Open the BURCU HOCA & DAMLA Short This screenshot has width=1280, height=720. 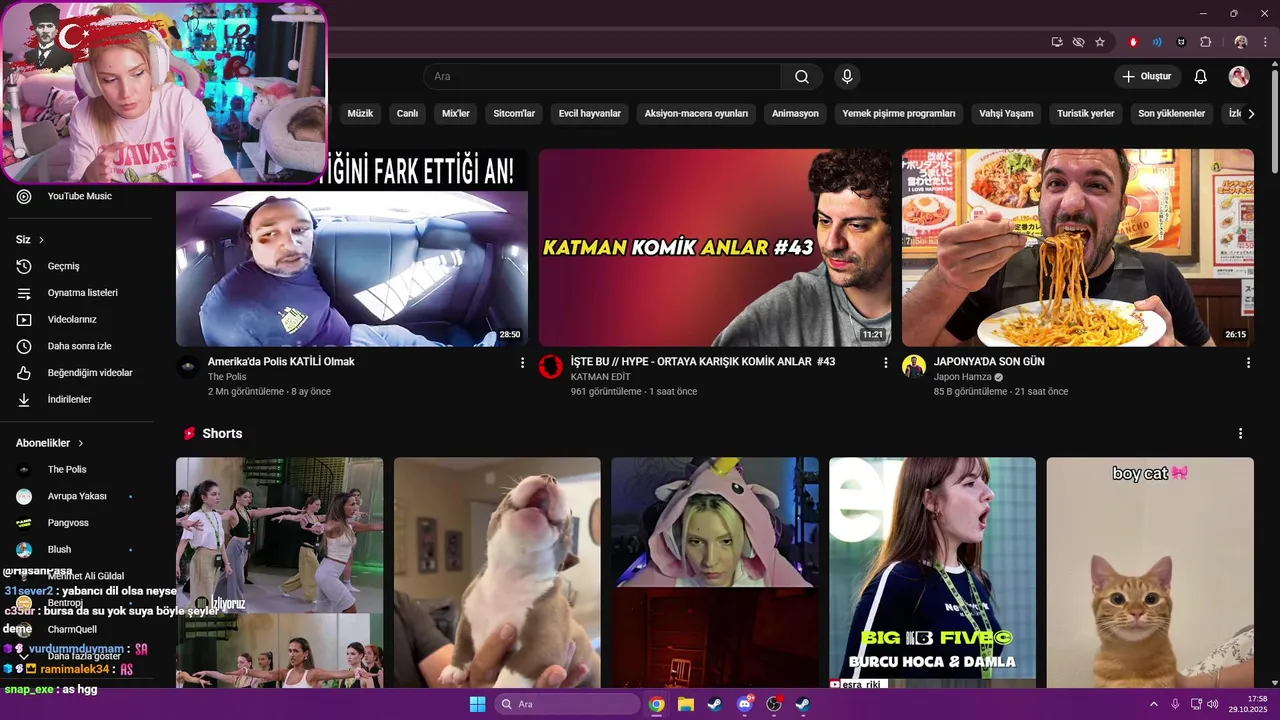coord(932,573)
